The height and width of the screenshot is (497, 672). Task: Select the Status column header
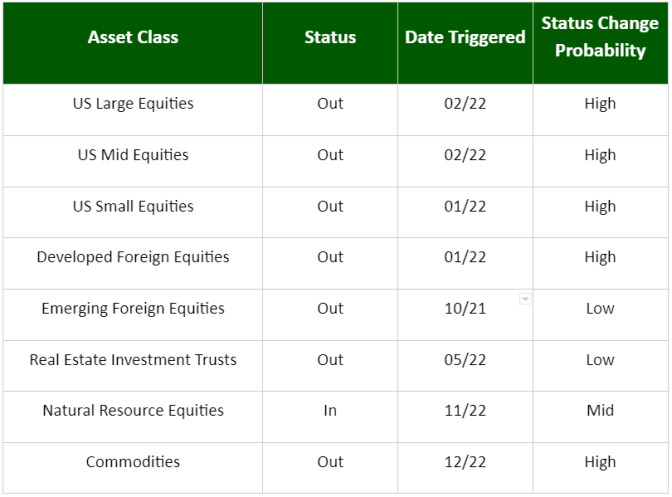tap(330, 43)
